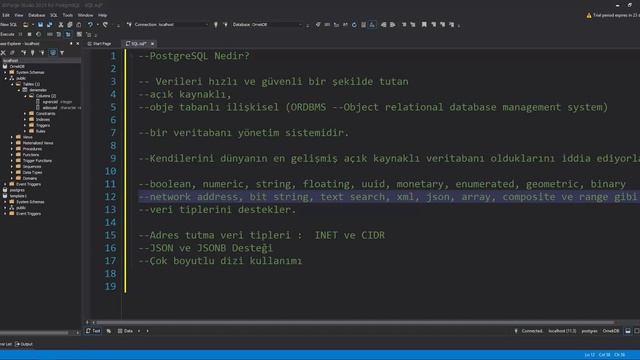Click the first column under Columns (2)
The height and width of the screenshot is (360, 640).
(x=50, y=102)
